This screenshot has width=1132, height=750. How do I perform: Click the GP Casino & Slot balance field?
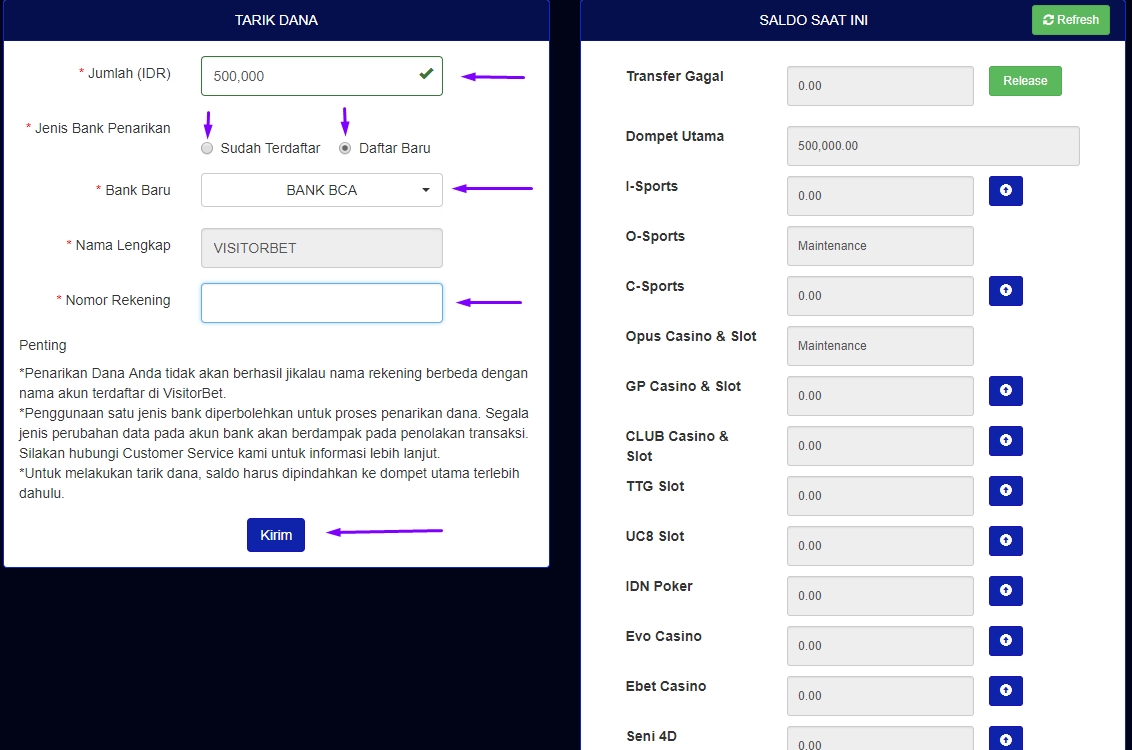(880, 396)
